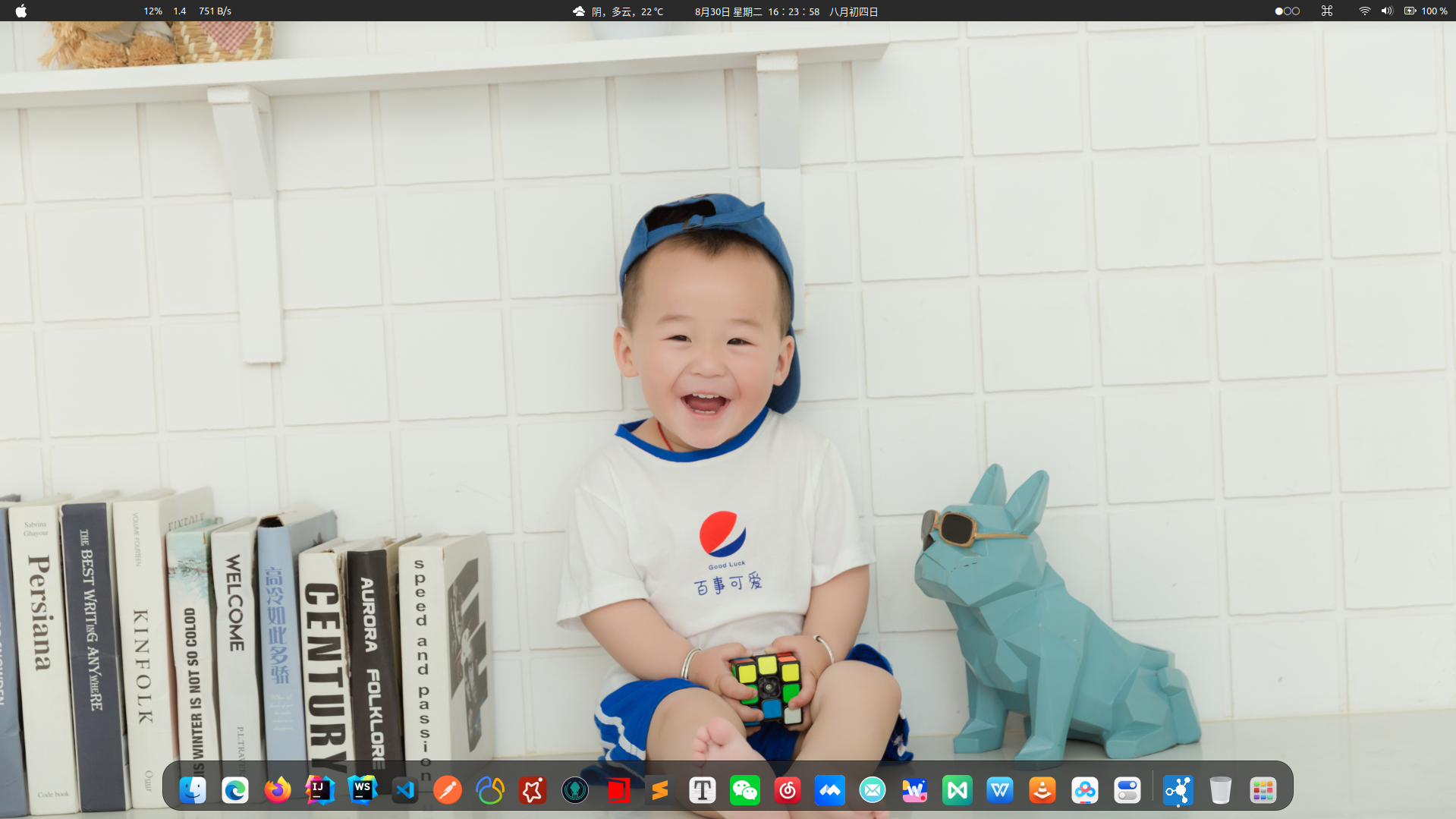Screen dimensions: 1456x819
Task: Launch the blue mountain-logo app in the dock
Action: pos(830,790)
